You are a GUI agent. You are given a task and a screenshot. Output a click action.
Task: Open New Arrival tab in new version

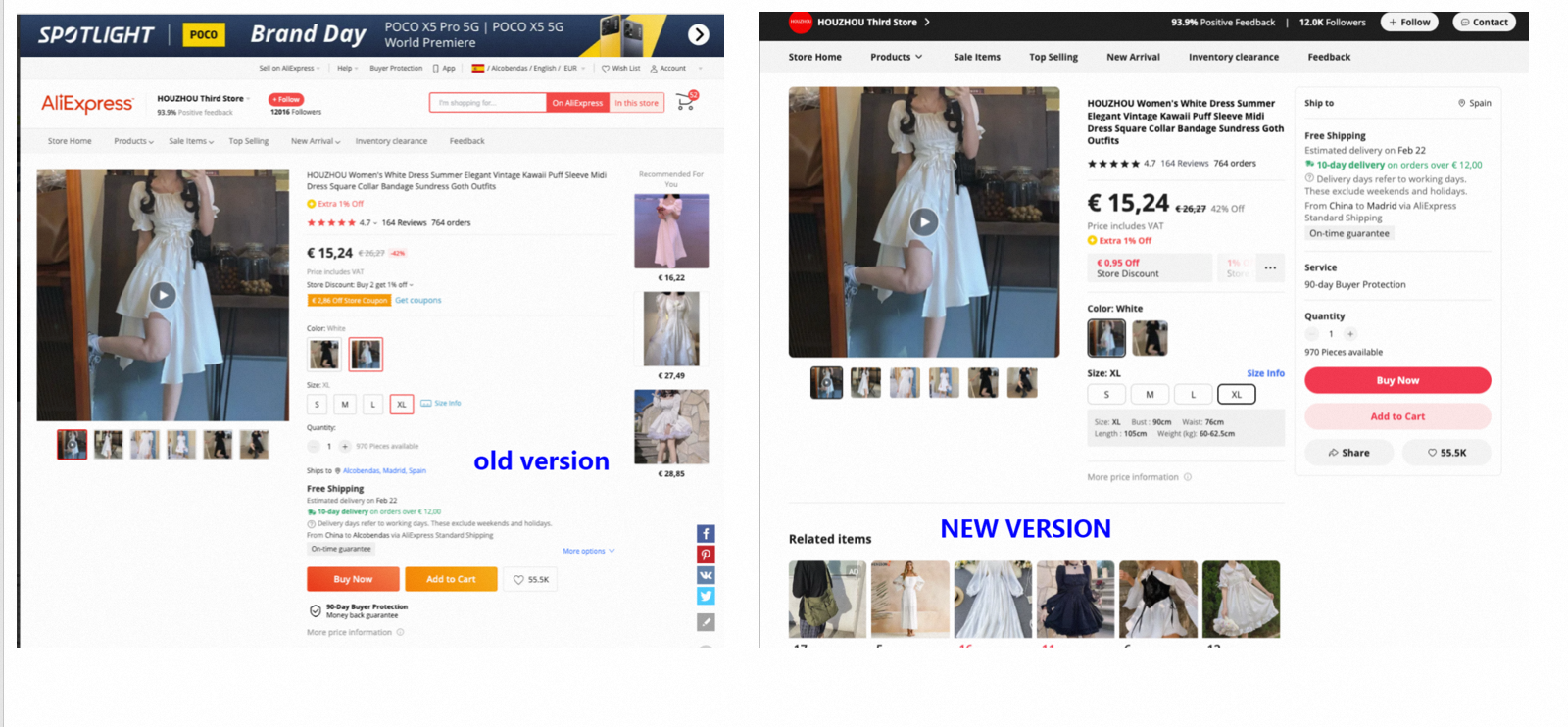pyautogui.click(x=1133, y=57)
